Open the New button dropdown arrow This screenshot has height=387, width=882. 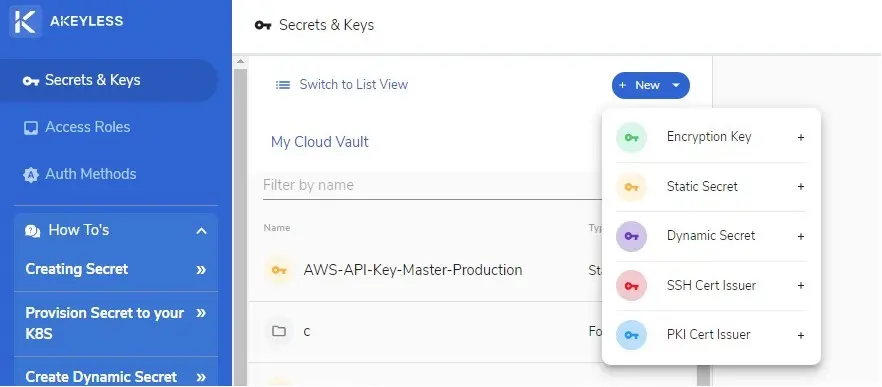pos(676,86)
